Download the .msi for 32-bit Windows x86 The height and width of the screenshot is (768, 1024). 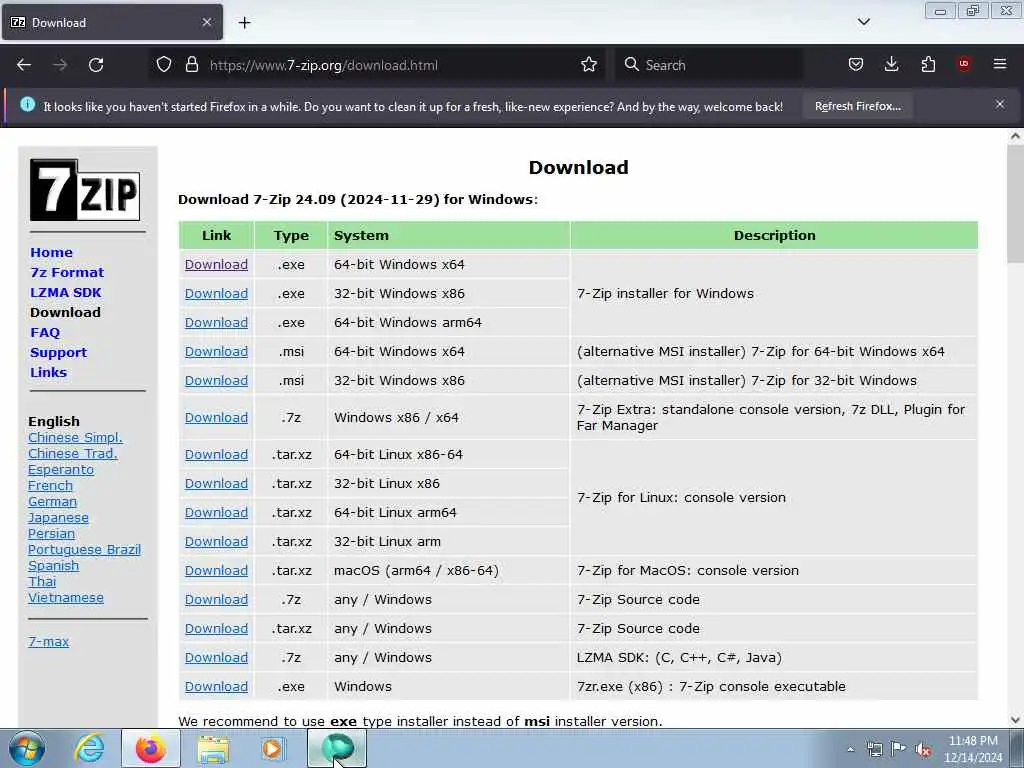216,380
